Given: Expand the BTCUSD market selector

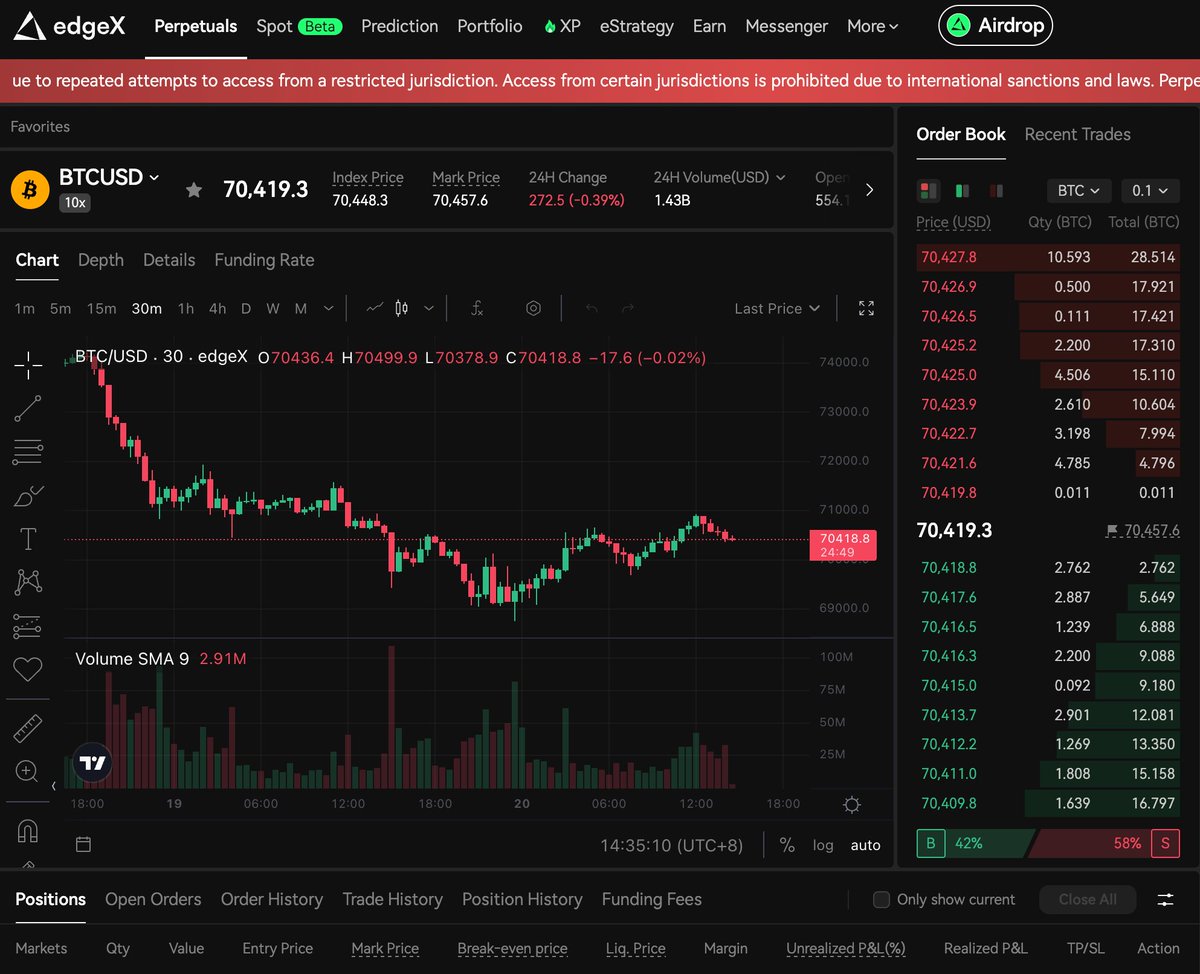Looking at the screenshot, I should click(x=109, y=177).
